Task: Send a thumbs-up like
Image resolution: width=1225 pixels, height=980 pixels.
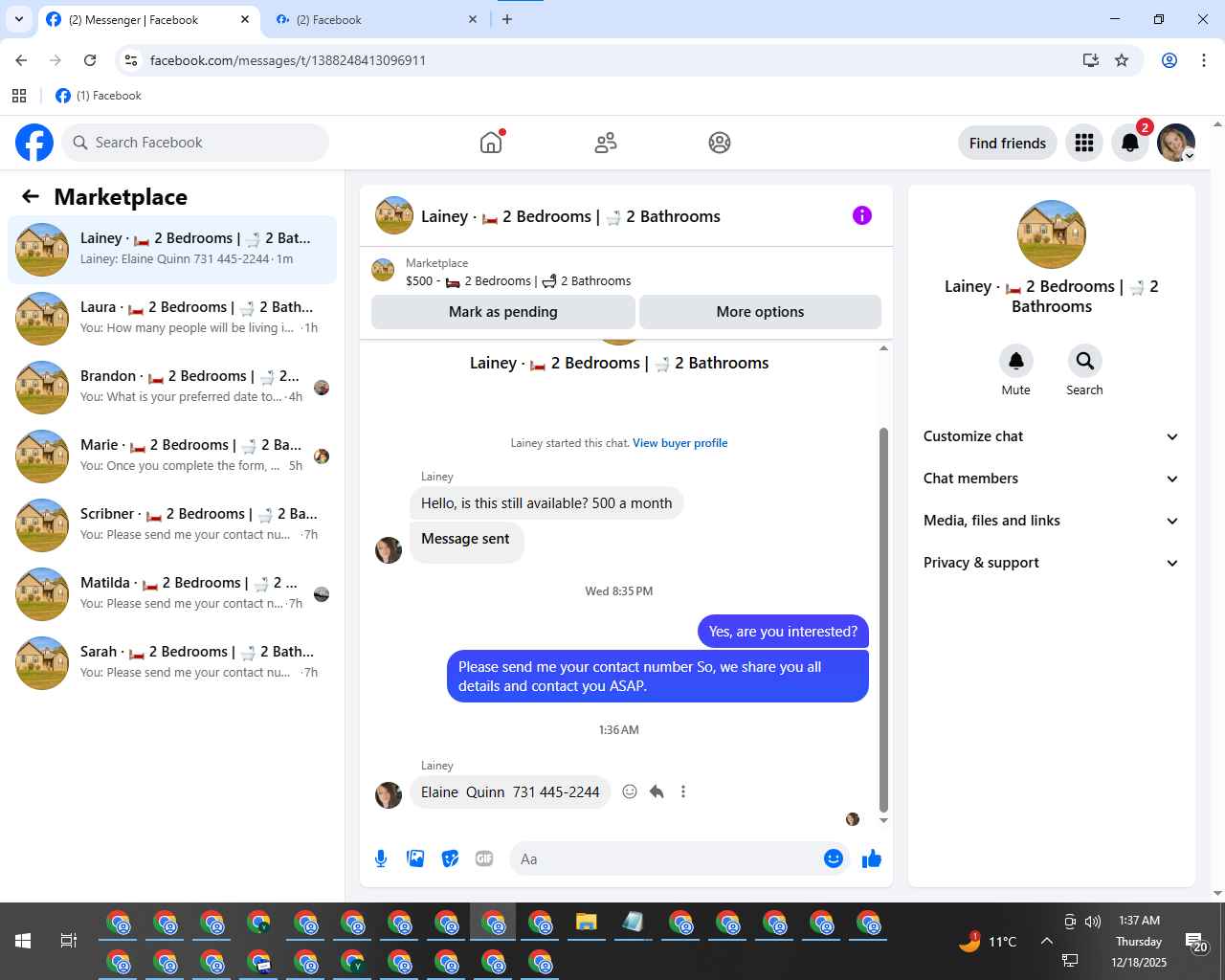Action: coord(872,858)
